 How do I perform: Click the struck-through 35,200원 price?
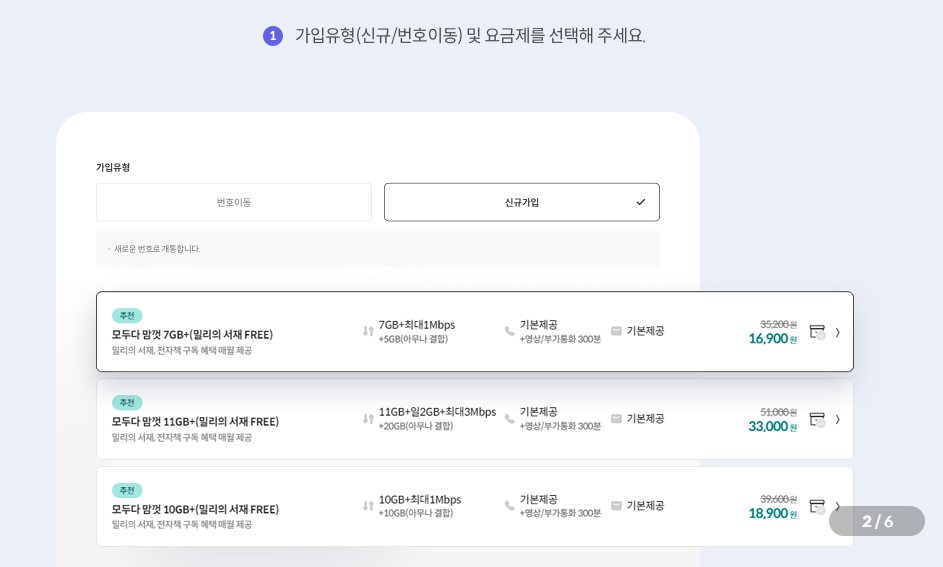pos(778,325)
